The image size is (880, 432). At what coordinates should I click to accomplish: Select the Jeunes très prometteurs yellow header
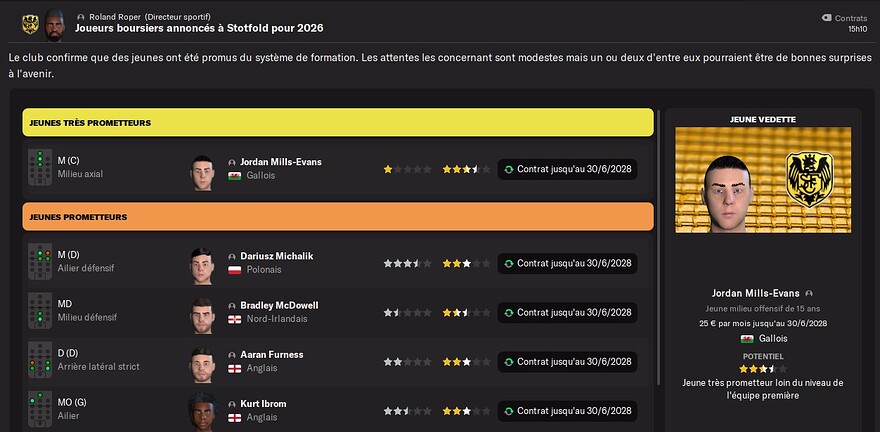click(x=338, y=122)
